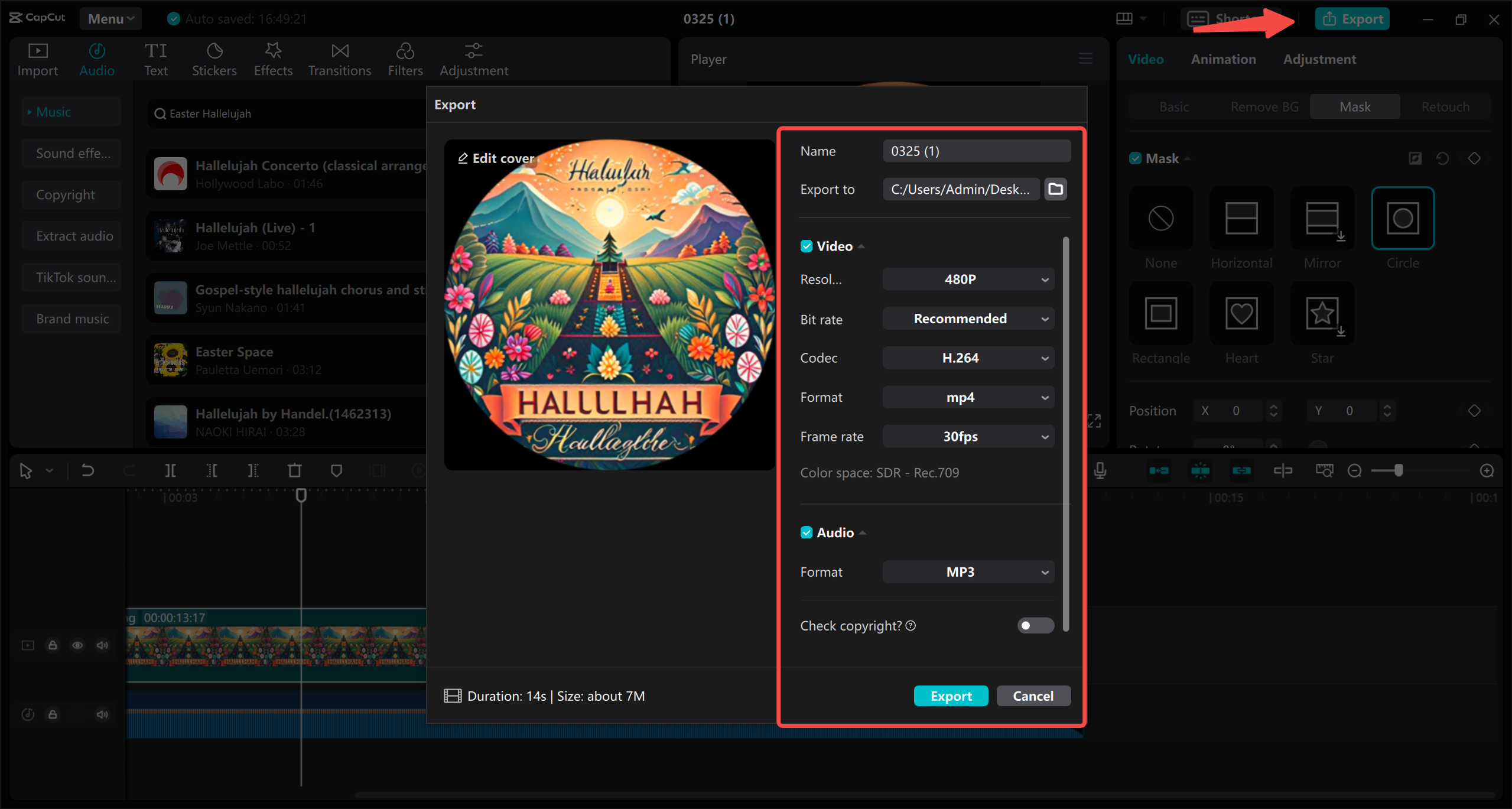Image resolution: width=1512 pixels, height=809 pixels.
Task: Uncheck the Audio export checkbox
Action: (x=806, y=532)
